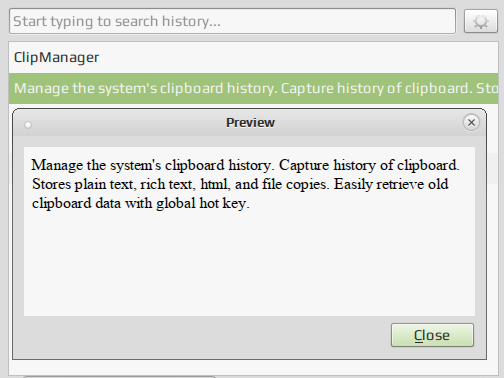
Task: Click the Preview dialog title bar menu dot
Action: point(28,125)
